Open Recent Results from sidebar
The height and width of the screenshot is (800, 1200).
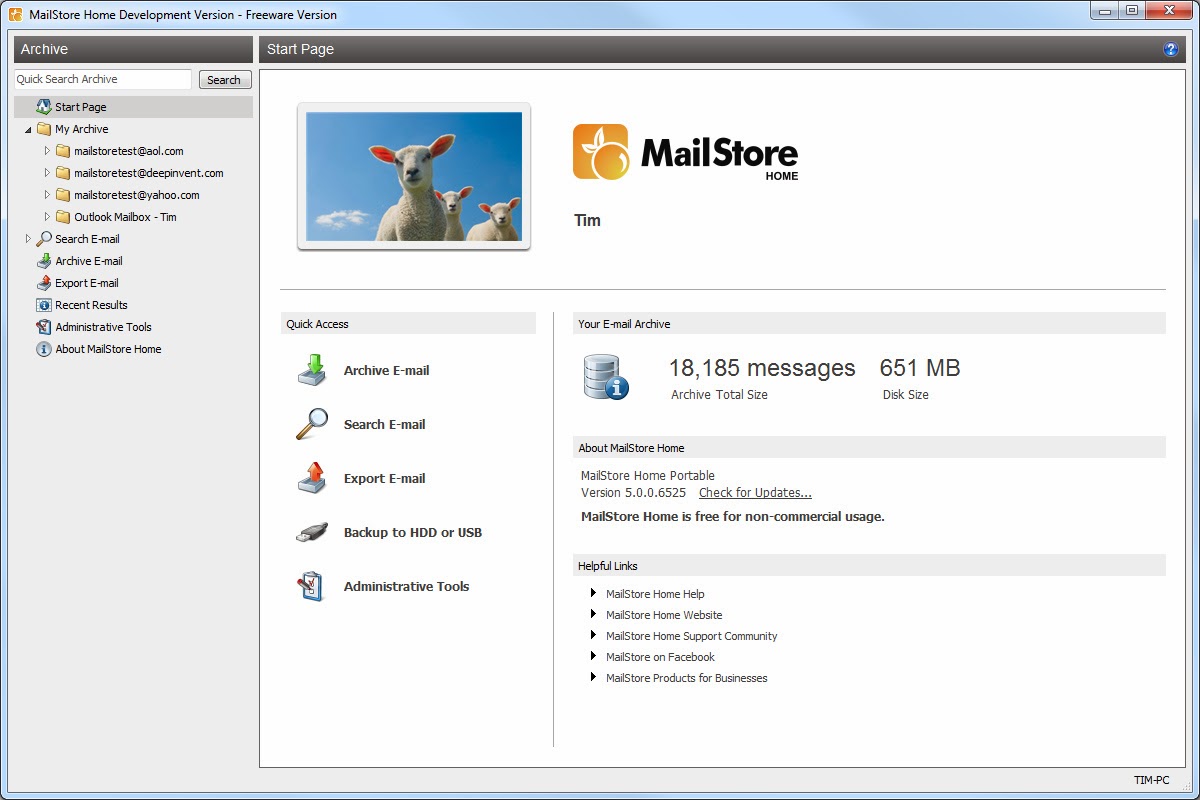tap(91, 305)
